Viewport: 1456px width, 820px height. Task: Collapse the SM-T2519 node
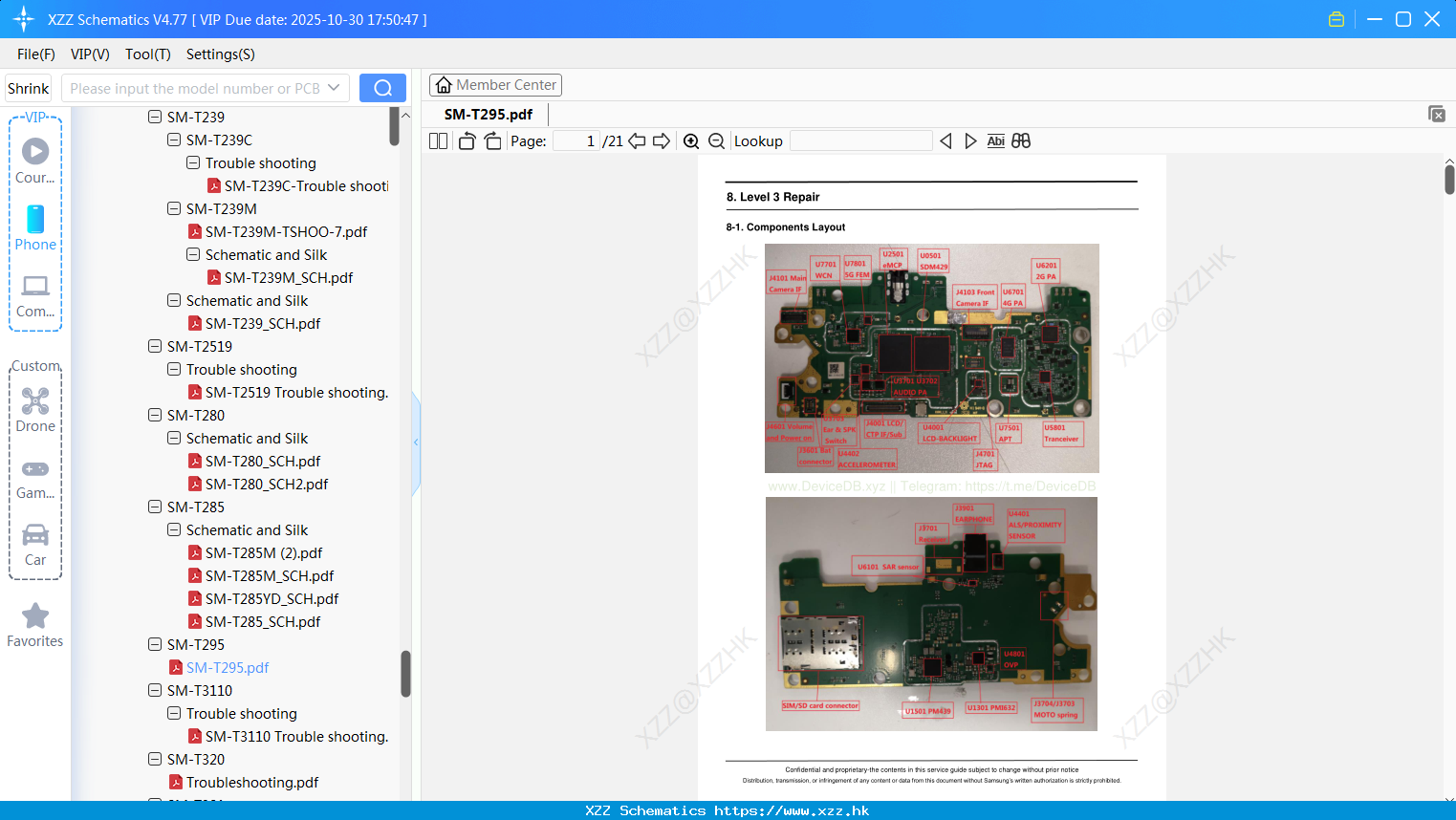point(155,346)
